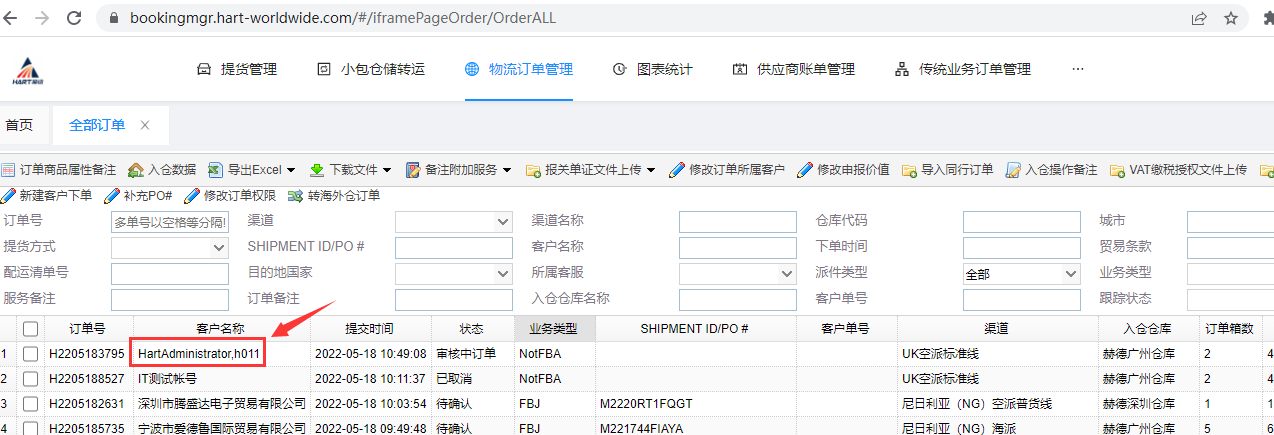This screenshot has width=1274, height=435.
Task: Open 订单商品属性备注 from the toolbar
Action: point(59,170)
